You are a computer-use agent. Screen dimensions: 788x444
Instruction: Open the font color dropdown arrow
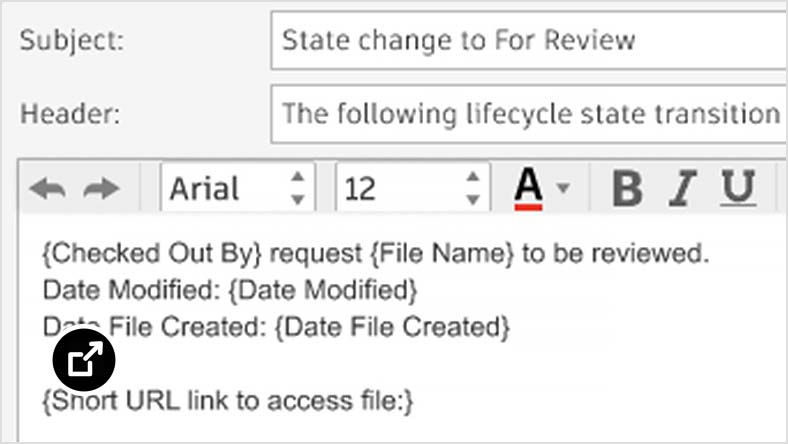[563, 188]
